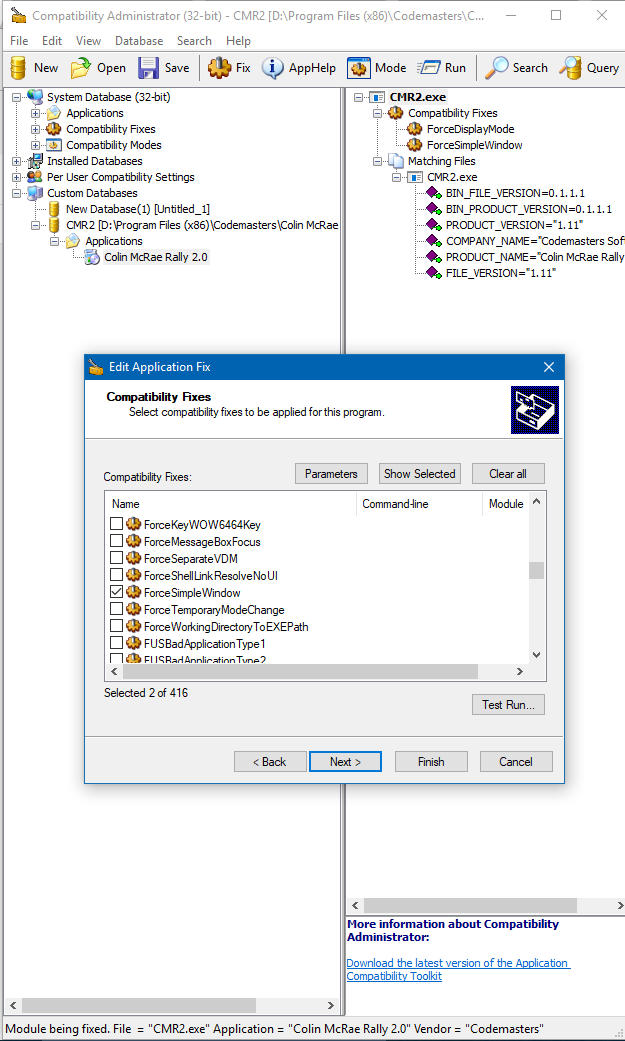Open the Database menu
Image resolution: width=625 pixels, height=1041 pixels.
[139, 40]
